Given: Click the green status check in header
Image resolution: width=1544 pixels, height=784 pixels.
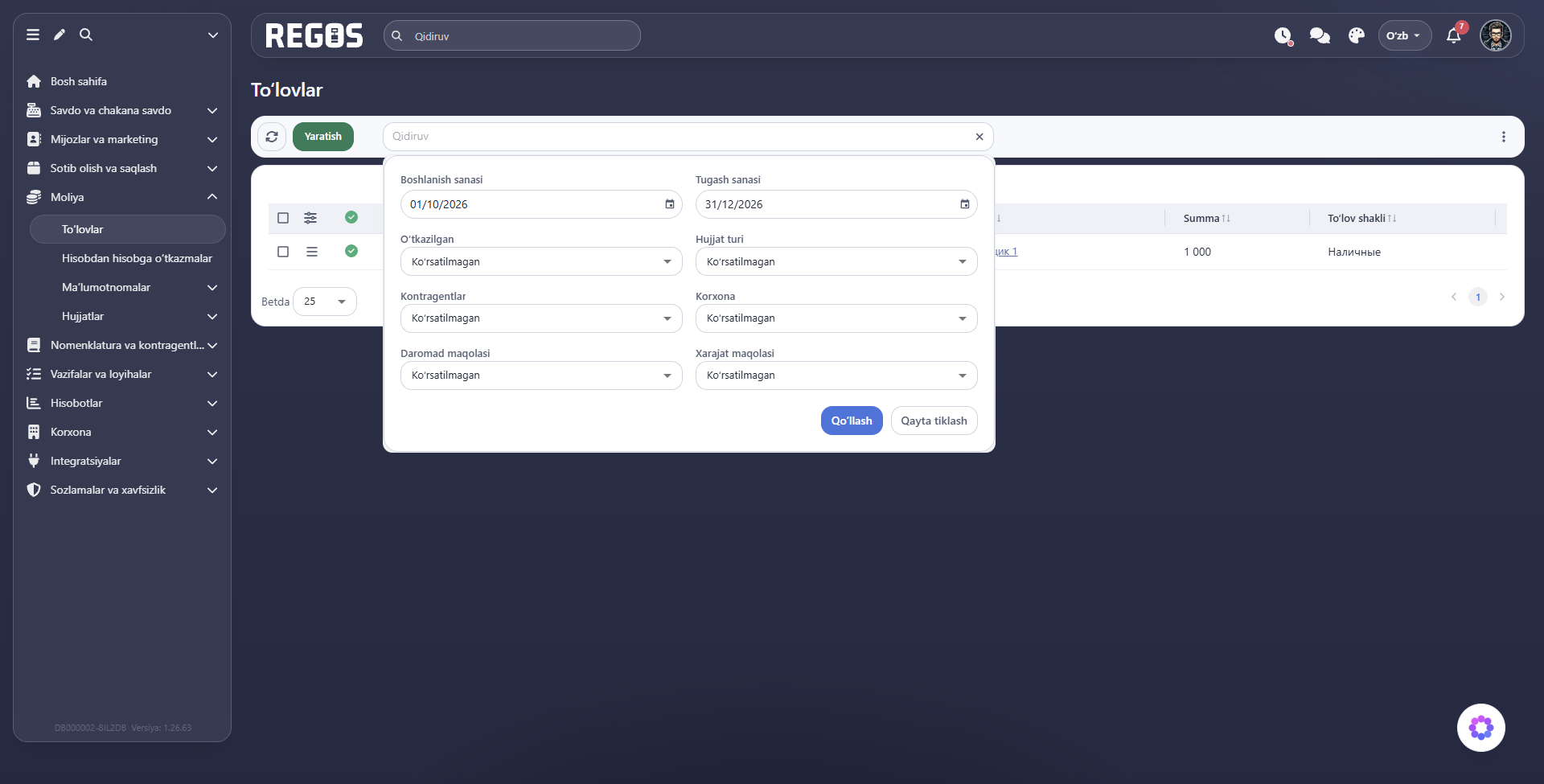Looking at the screenshot, I should (x=351, y=217).
